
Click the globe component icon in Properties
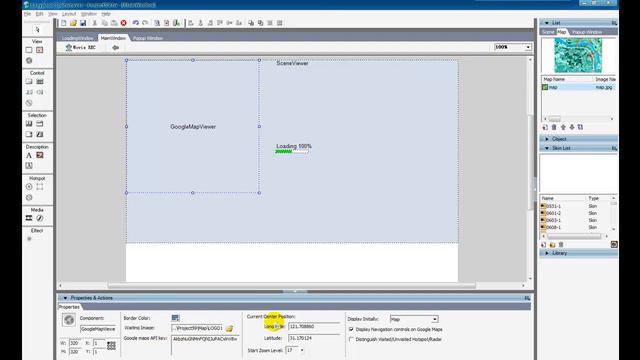pos(69,320)
